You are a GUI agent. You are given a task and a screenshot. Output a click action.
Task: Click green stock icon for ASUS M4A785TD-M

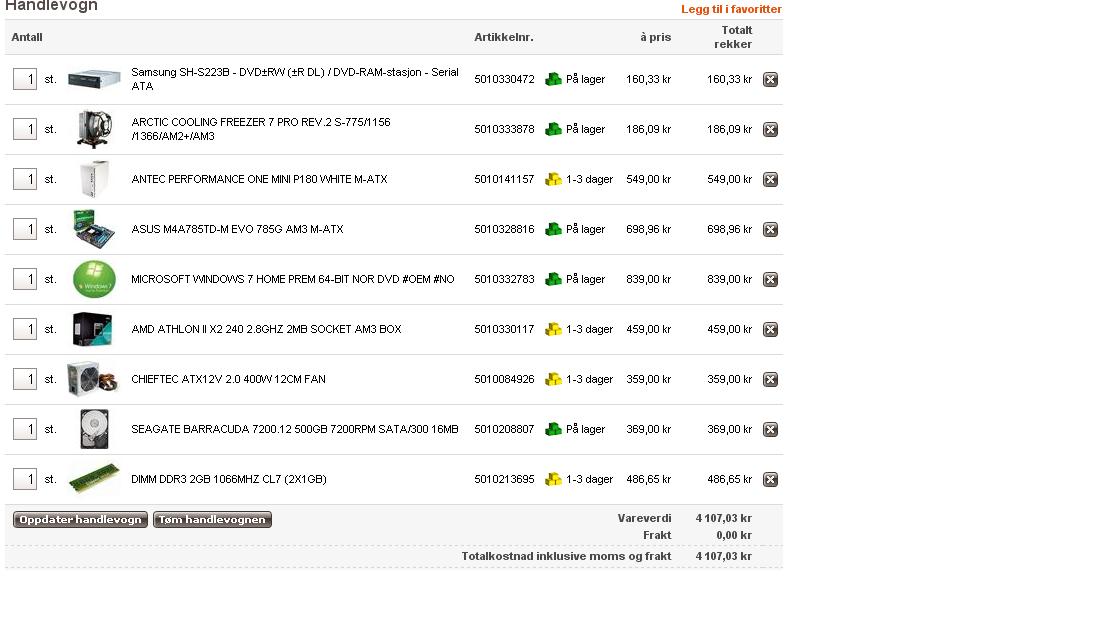coord(554,229)
